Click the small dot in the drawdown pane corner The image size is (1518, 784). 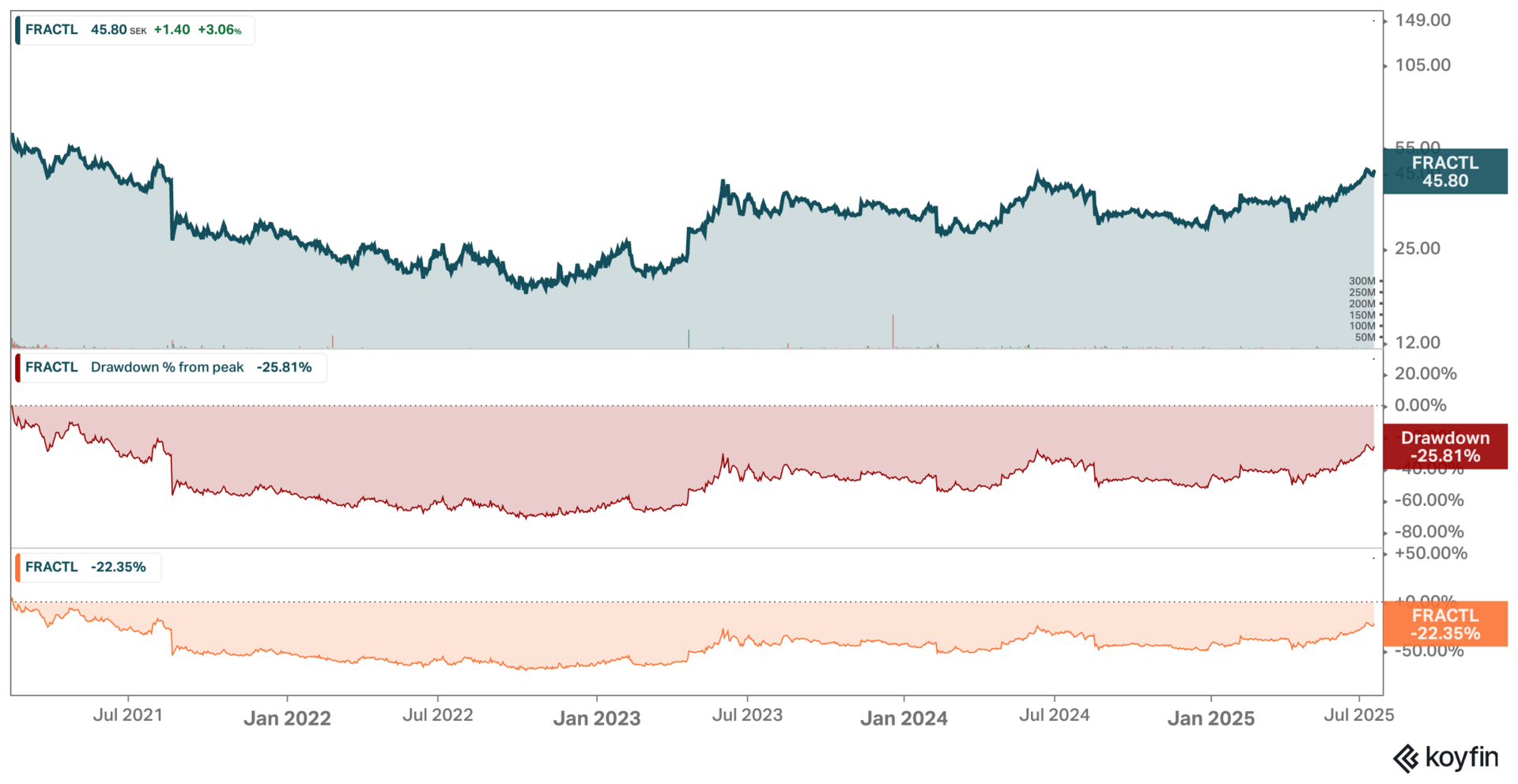point(1374,359)
